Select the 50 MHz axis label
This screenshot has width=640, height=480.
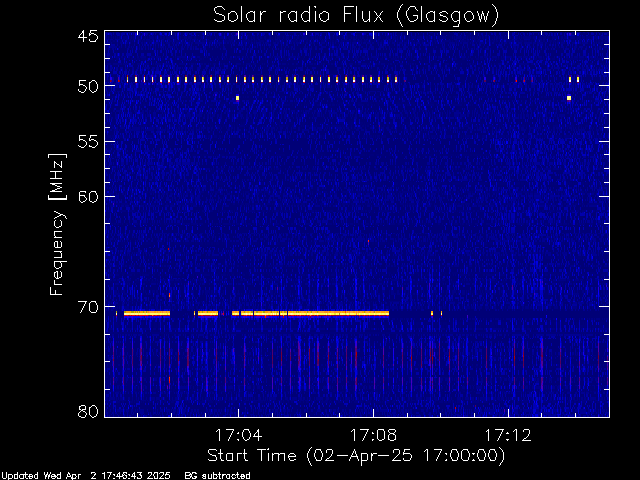(88, 86)
